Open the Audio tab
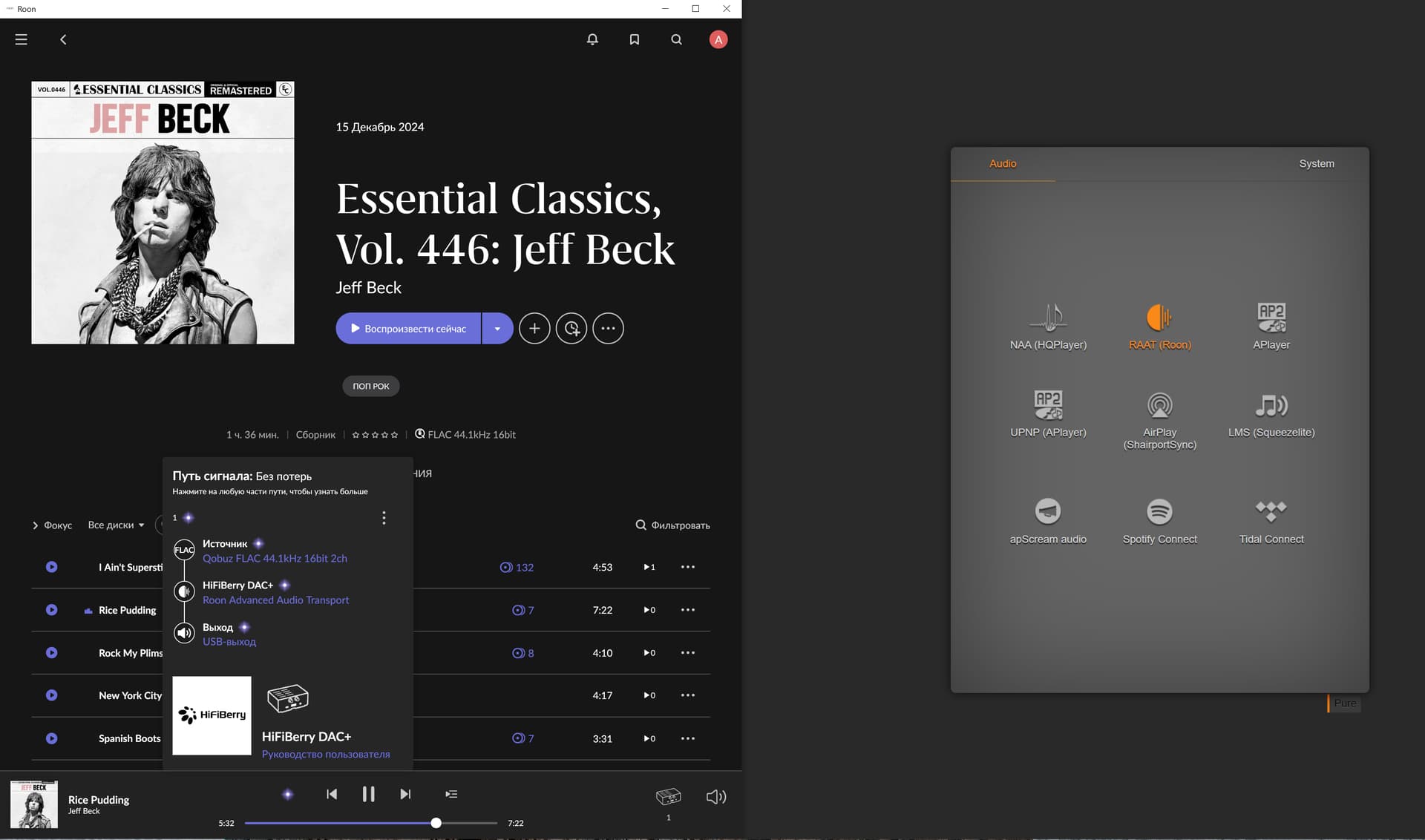The image size is (1425, 840). [x=1003, y=163]
